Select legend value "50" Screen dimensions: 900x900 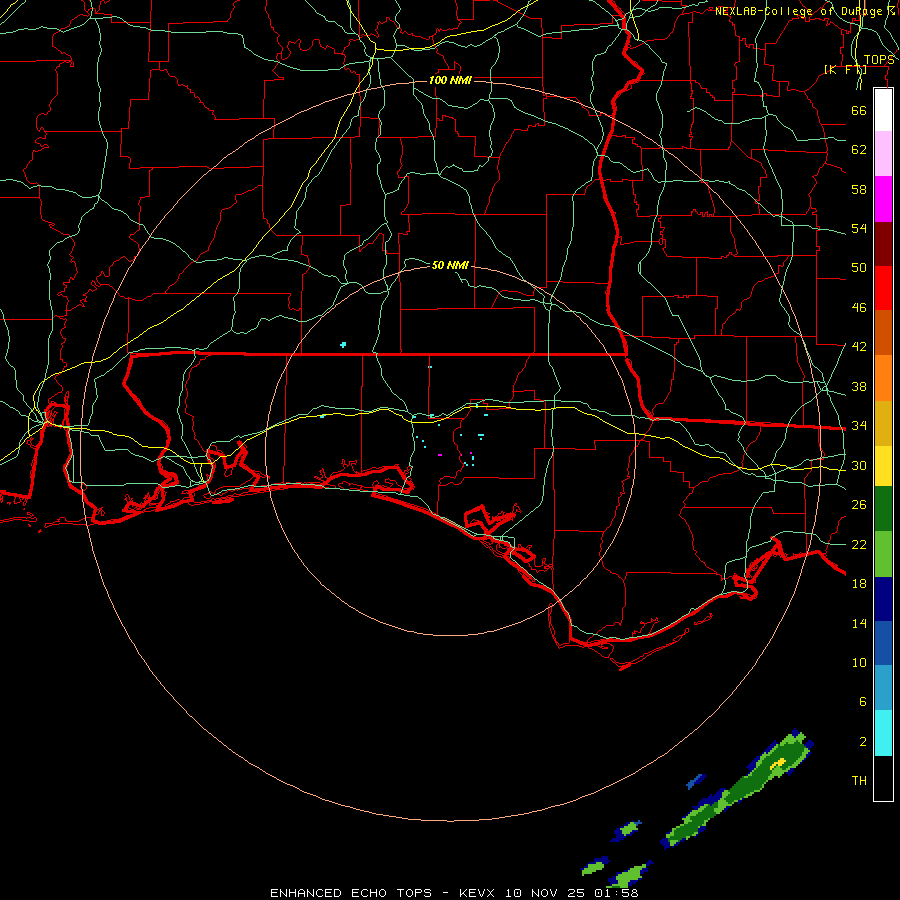click(x=859, y=268)
